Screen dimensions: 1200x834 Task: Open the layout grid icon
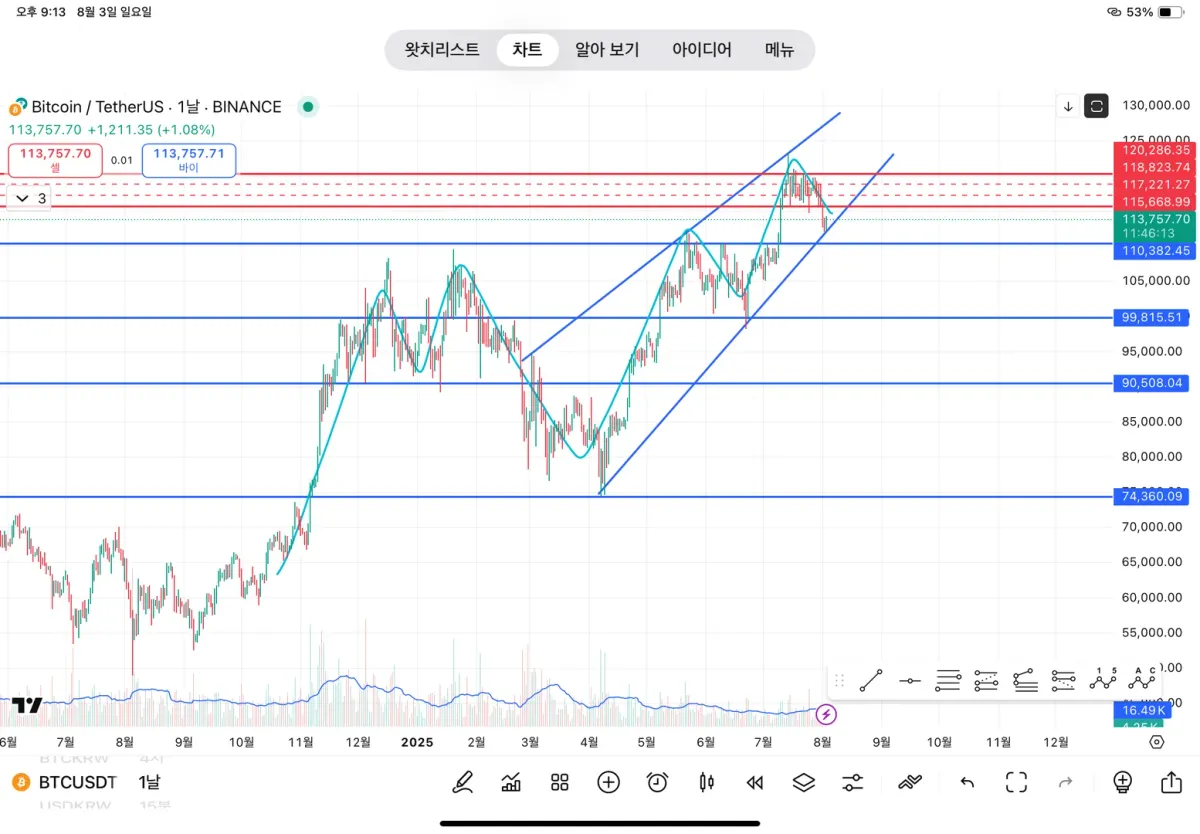point(560,782)
